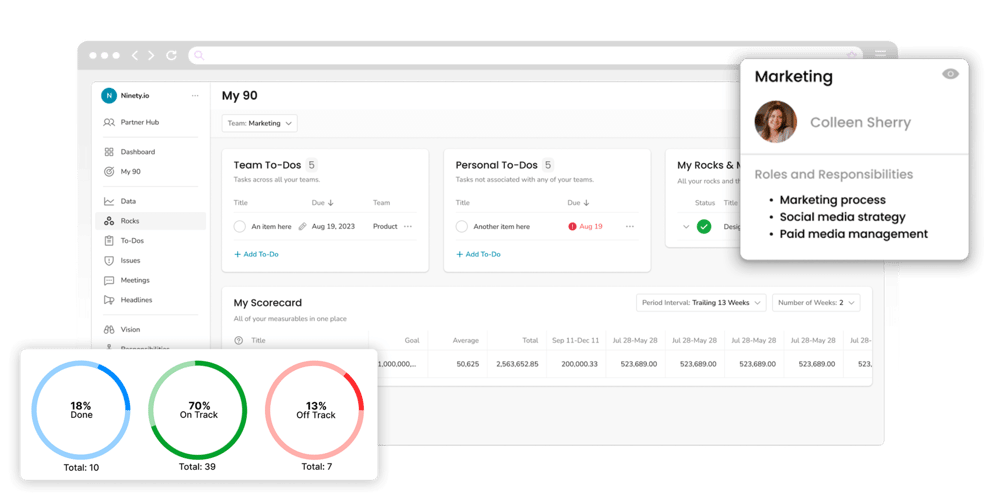Click Add To-Do under Team To-Dos

click(x=256, y=254)
